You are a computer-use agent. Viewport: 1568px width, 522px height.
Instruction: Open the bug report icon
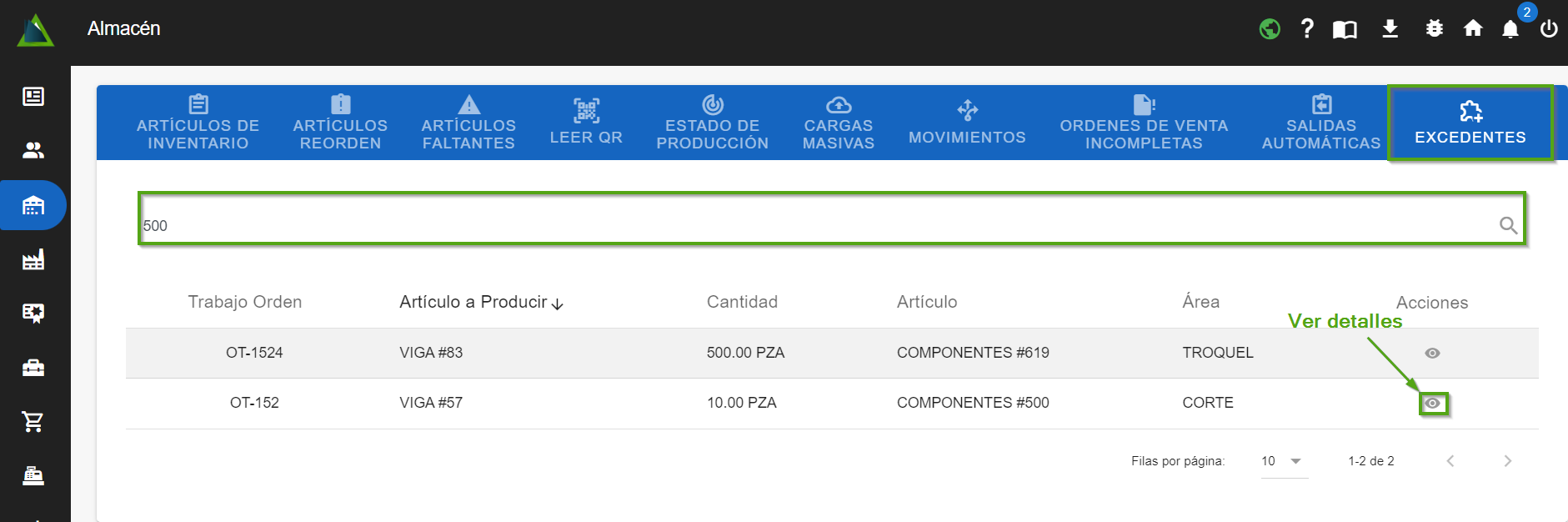pos(1434,29)
